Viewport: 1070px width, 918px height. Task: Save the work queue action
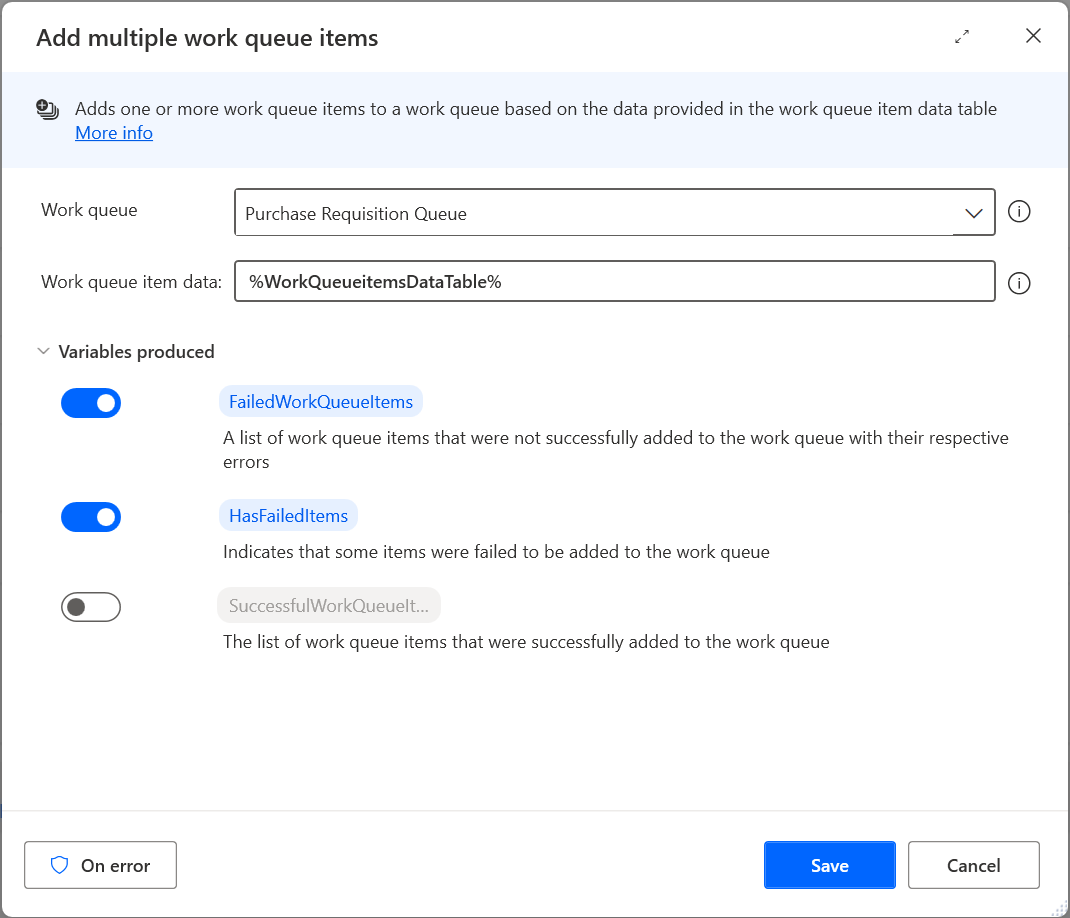pyautogui.click(x=829, y=865)
